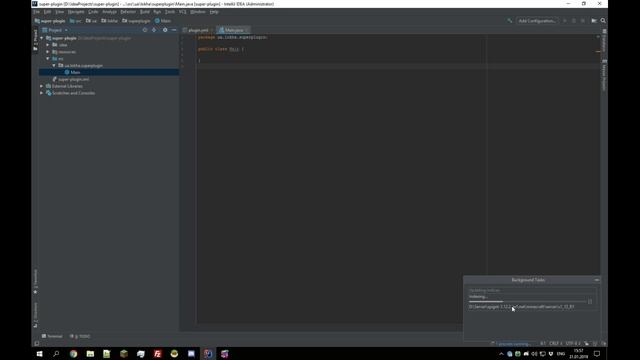Click the Indexing progress bar
This screenshot has width=640, height=360.
click(527, 302)
